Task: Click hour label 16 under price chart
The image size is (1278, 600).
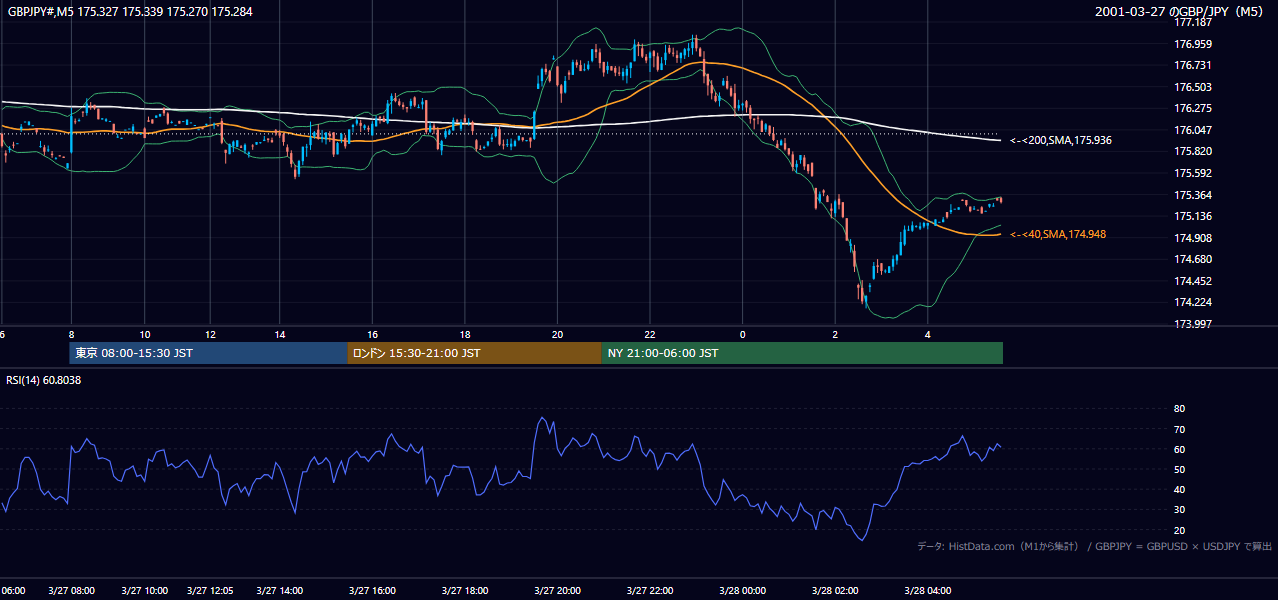Action: tap(372, 334)
